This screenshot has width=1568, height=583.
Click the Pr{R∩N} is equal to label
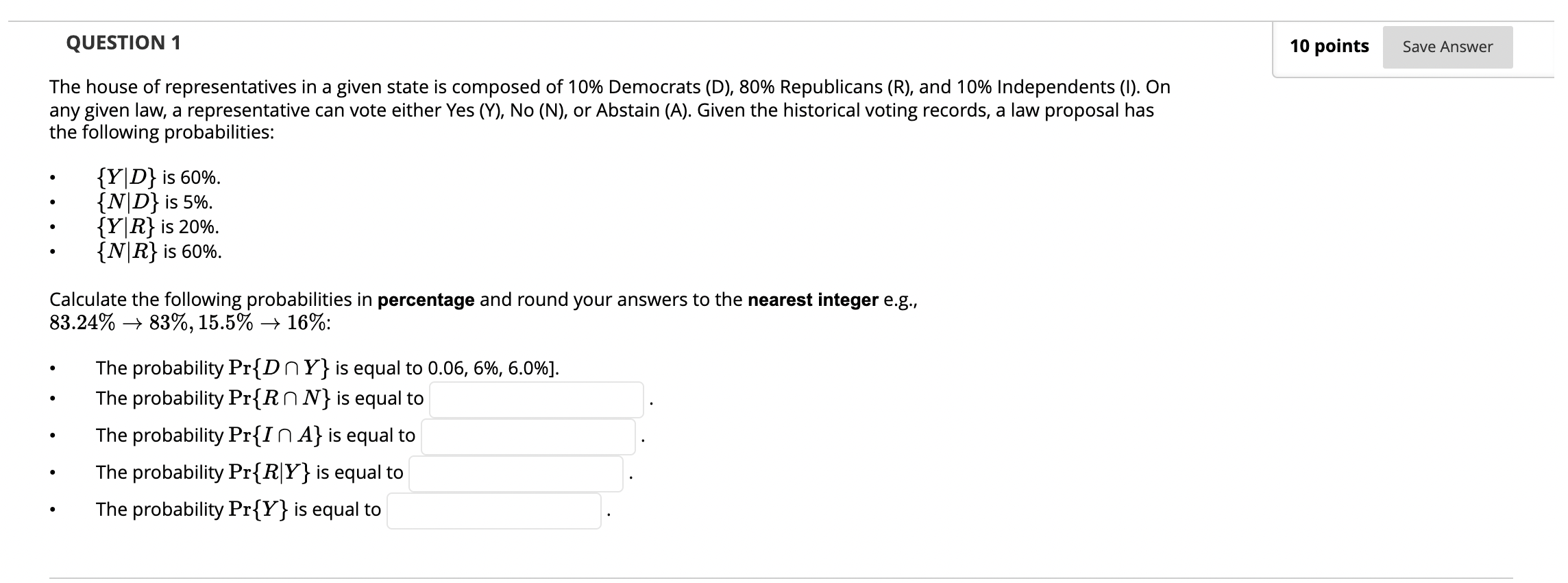click(260, 398)
